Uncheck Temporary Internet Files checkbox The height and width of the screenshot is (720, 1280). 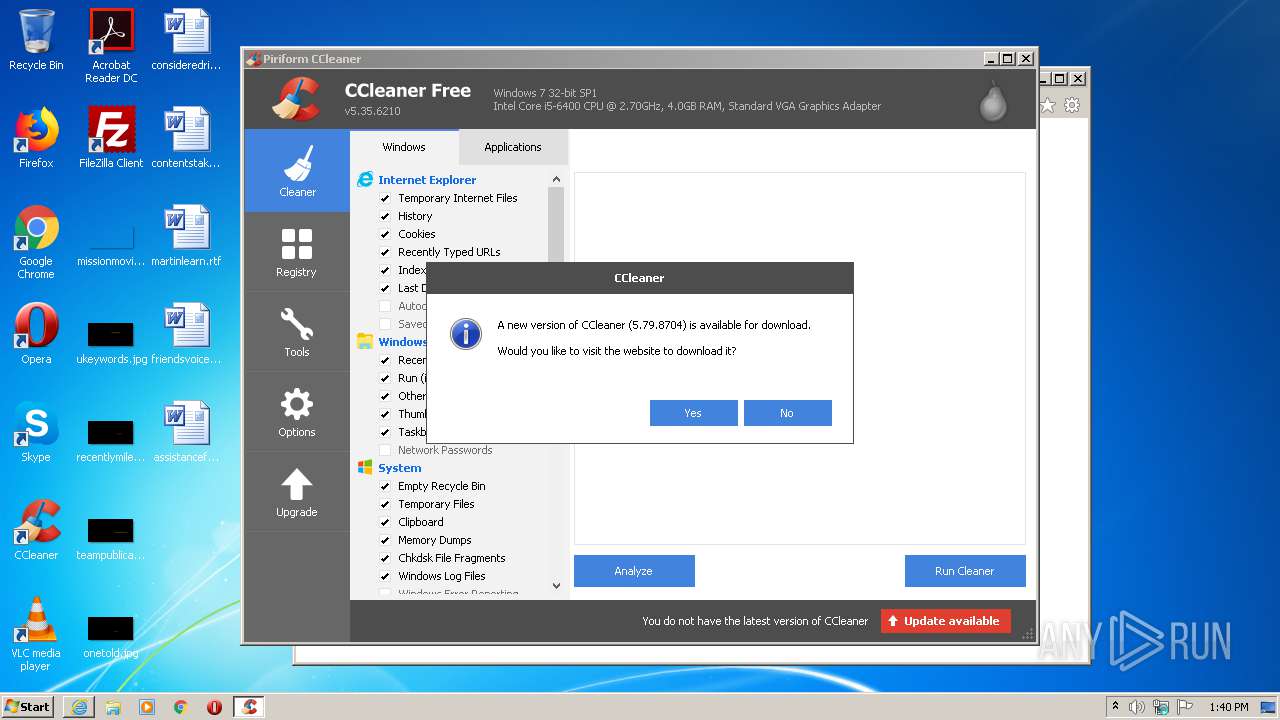pos(385,198)
